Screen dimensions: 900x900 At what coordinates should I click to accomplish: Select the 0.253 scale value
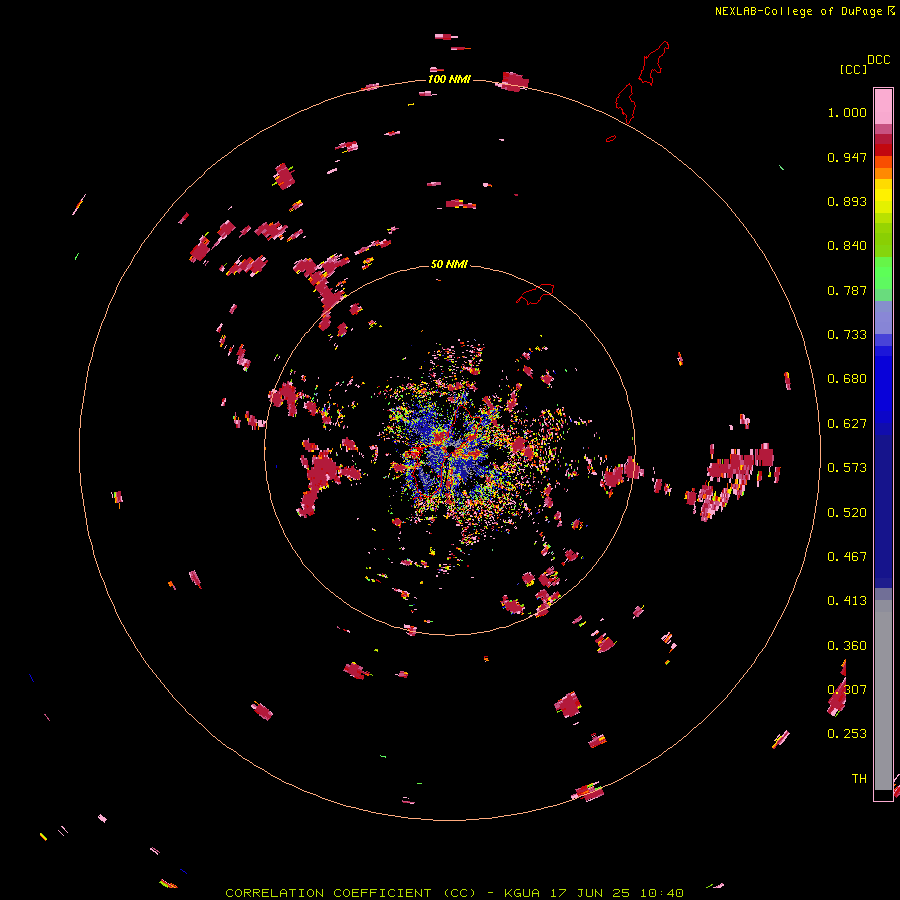pyautogui.click(x=847, y=734)
